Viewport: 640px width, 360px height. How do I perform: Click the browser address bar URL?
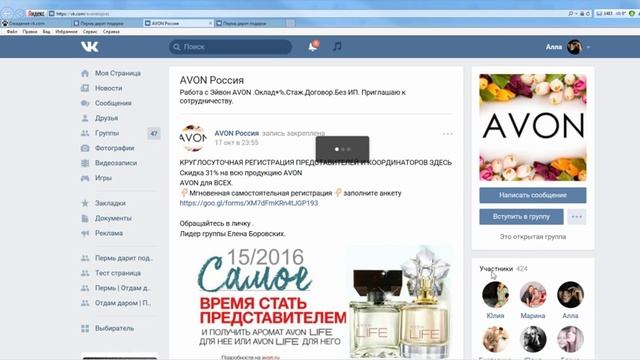coord(83,13)
